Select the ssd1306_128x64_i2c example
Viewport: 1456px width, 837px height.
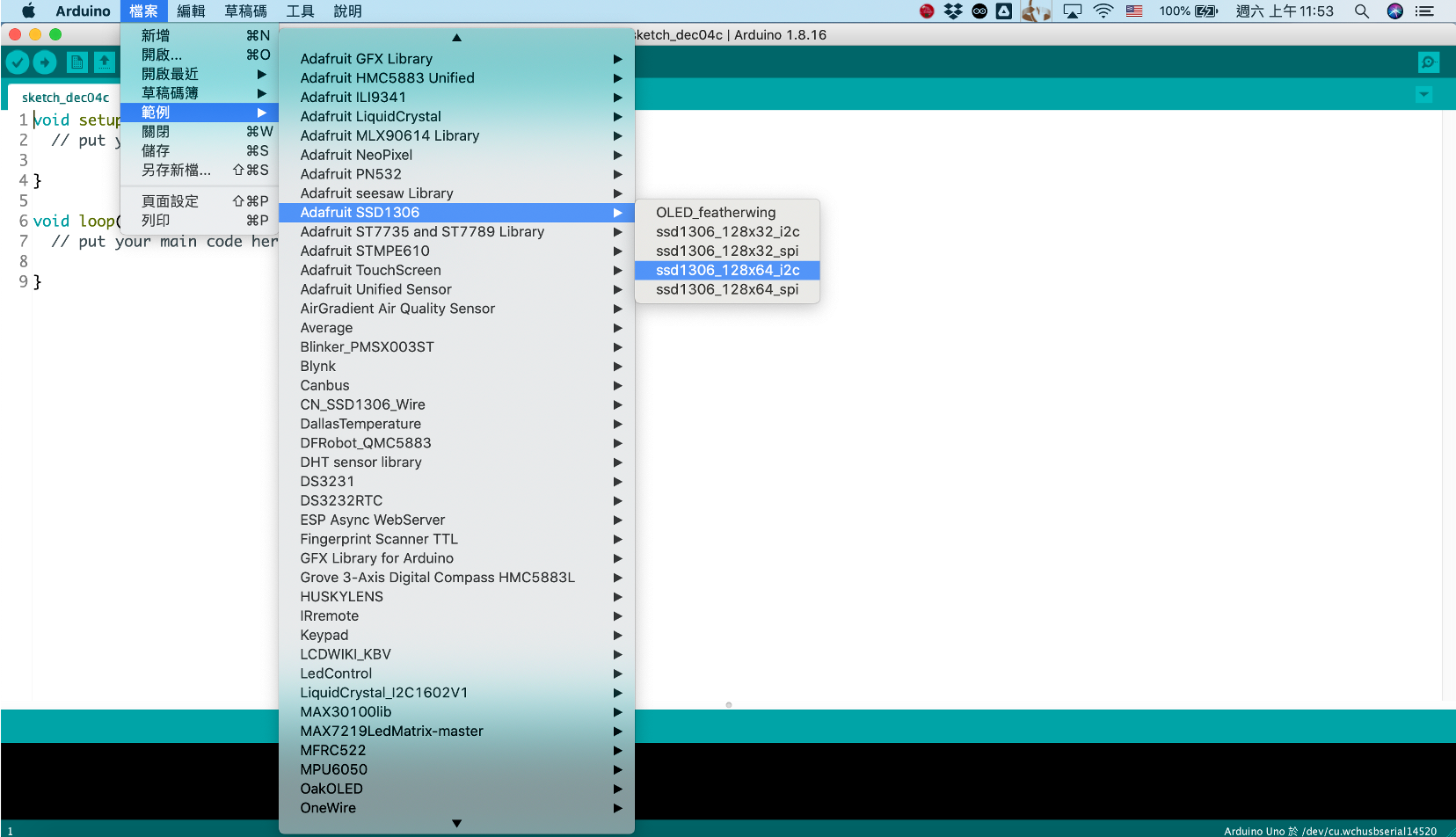coord(727,270)
